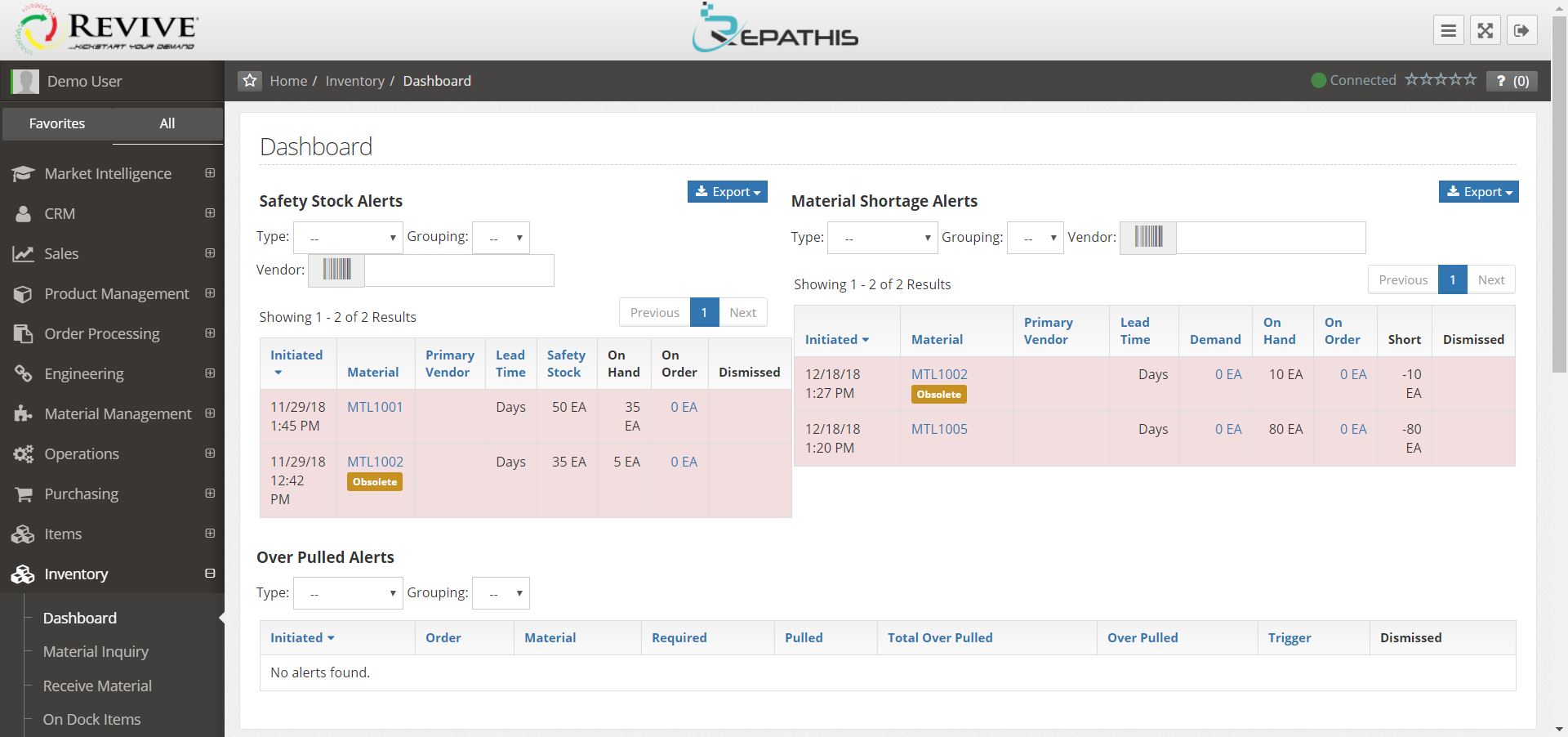Click the Product Management box icon
This screenshot has height=737, width=1568.
pos(23,293)
